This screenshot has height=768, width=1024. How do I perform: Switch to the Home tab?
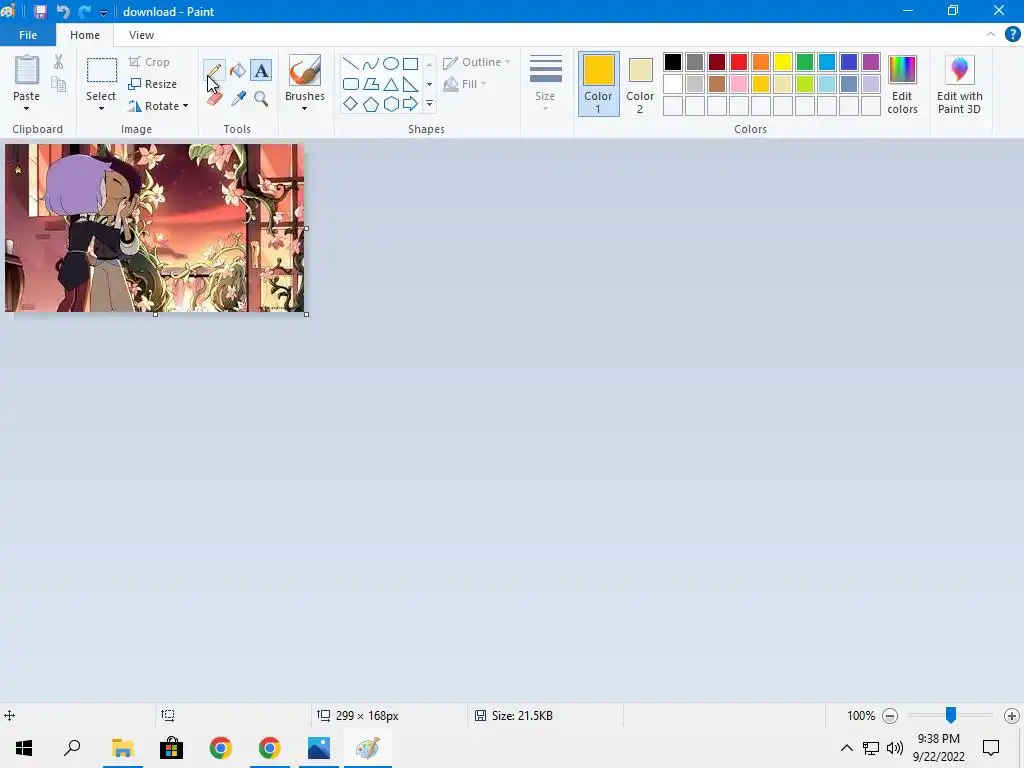coord(85,35)
